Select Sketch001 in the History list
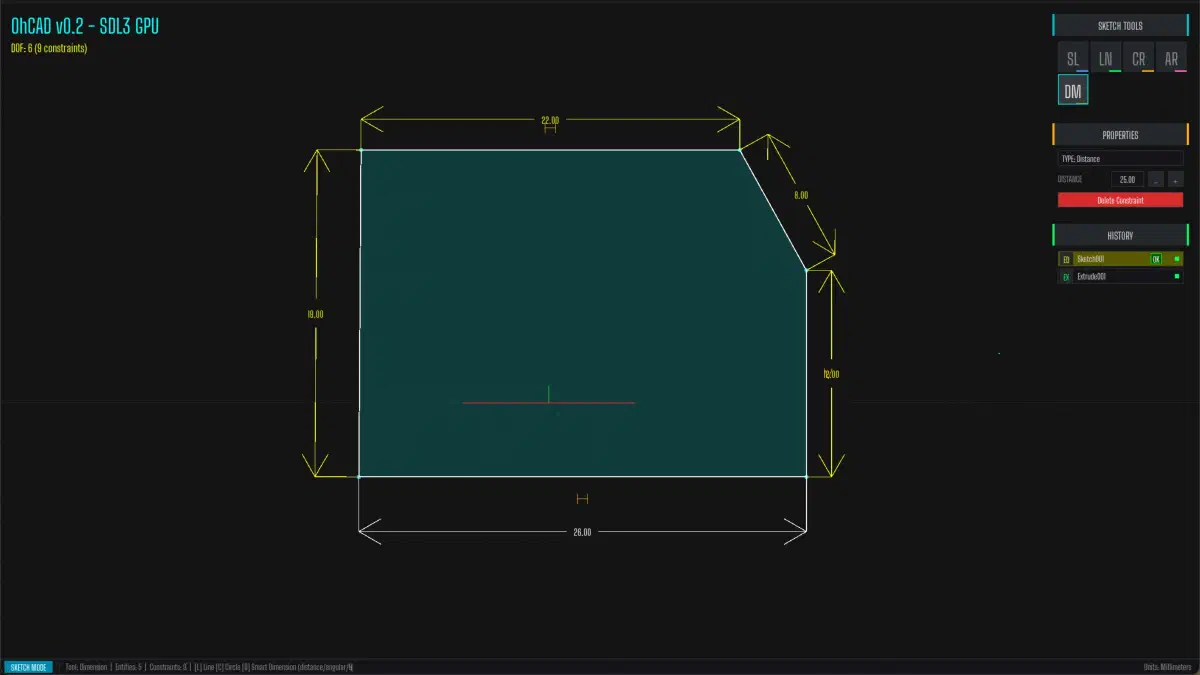 1120,259
